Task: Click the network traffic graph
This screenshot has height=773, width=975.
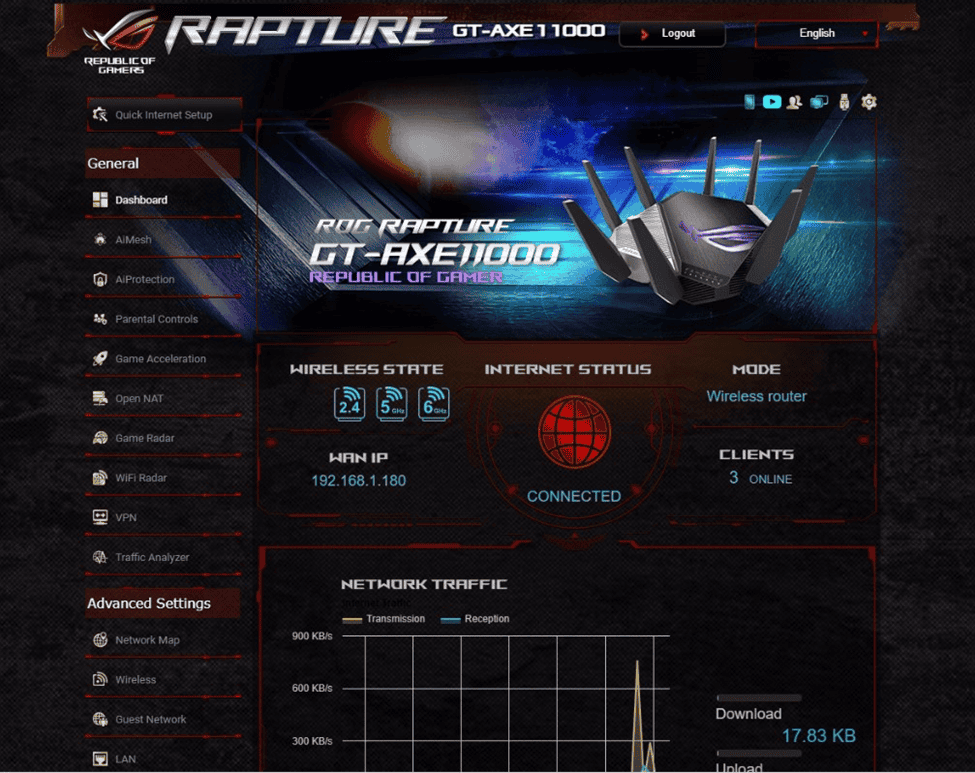Action: tap(506, 703)
